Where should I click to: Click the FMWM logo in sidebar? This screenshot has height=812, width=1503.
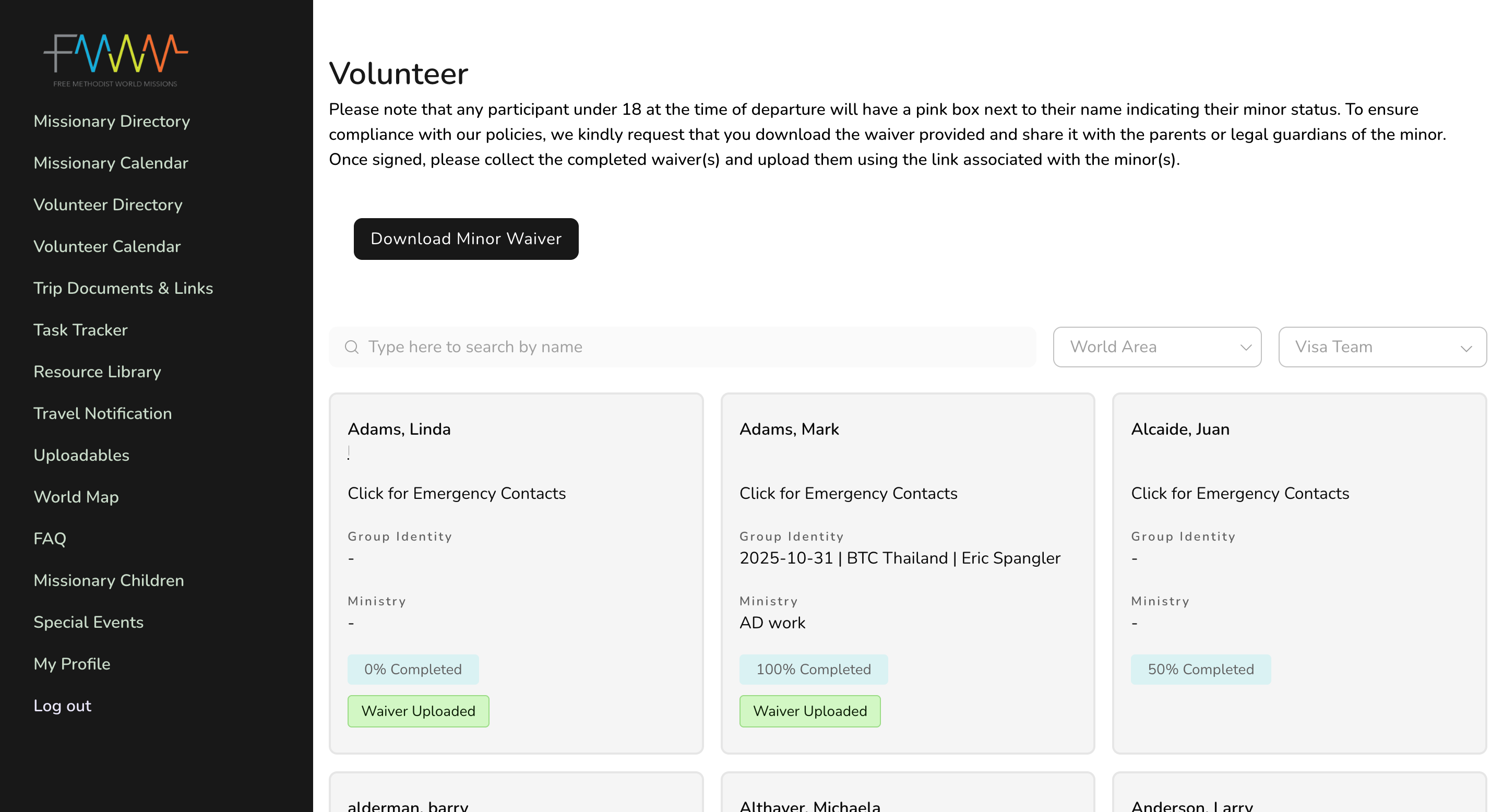pos(115,60)
